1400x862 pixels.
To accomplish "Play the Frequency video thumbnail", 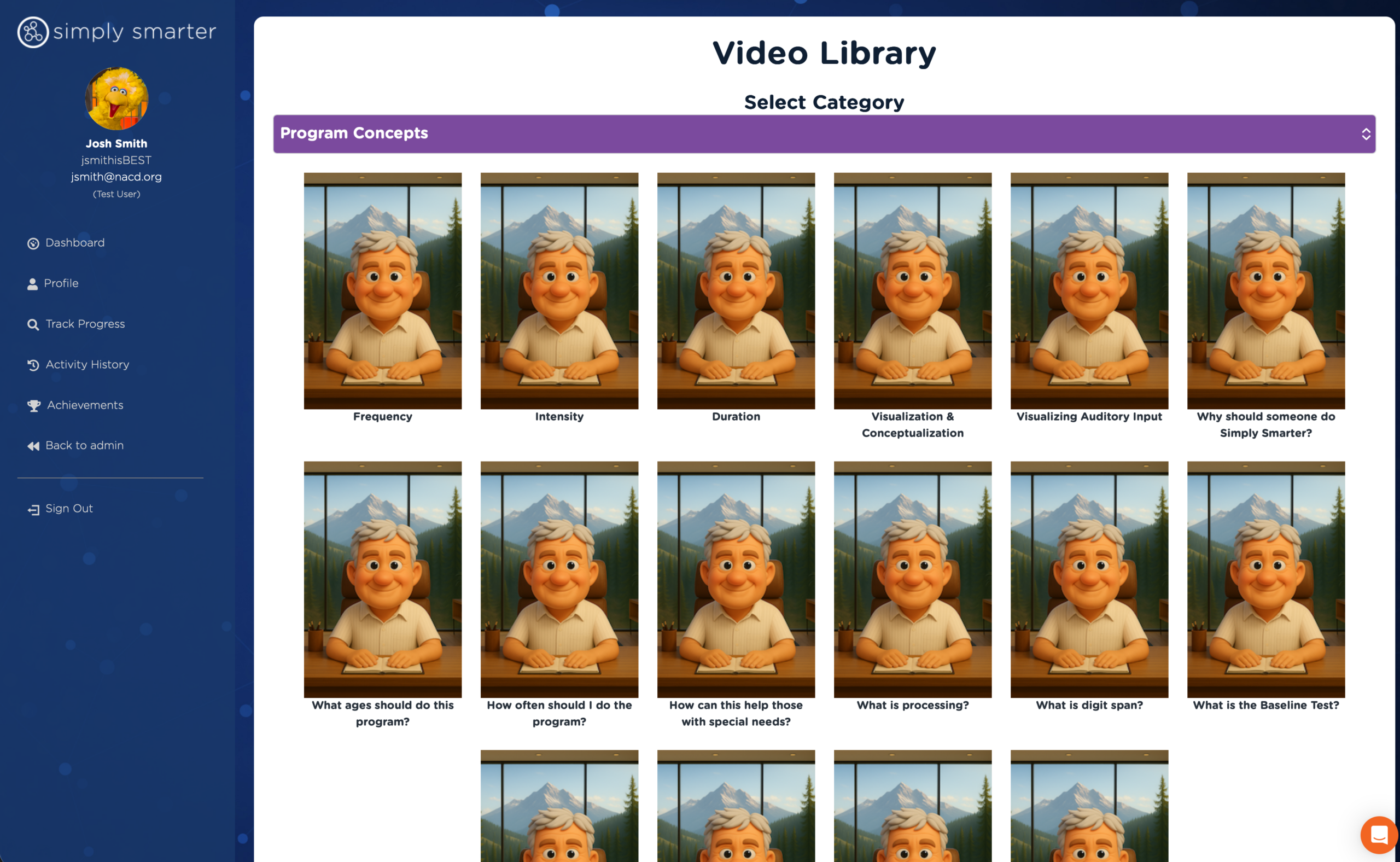I will click(x=382, y=291).
